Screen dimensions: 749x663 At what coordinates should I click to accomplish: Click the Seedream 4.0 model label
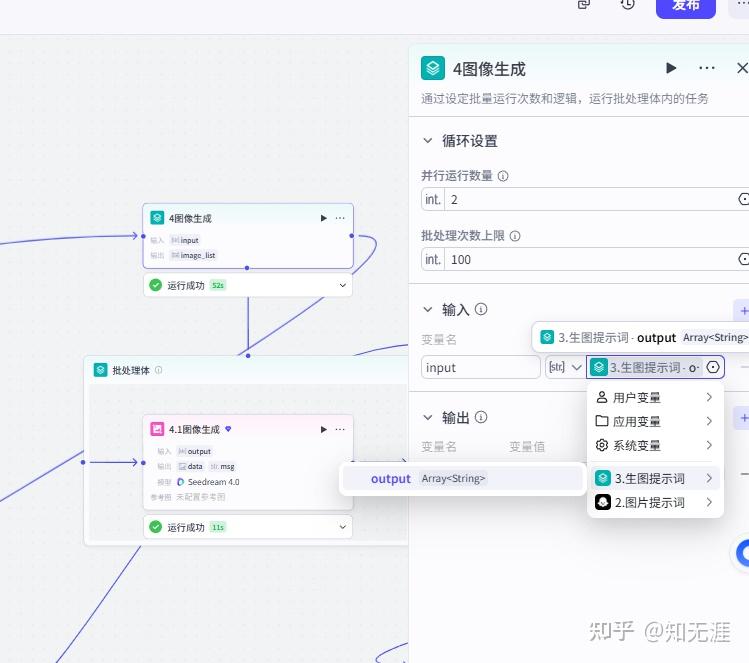click(x=214, y=482)
